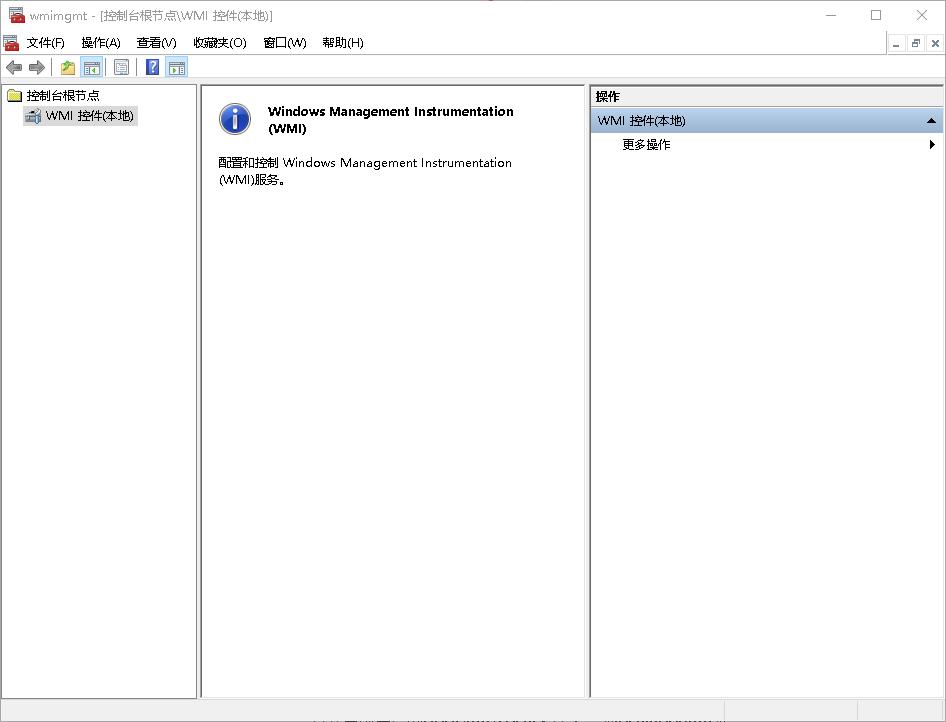Open the 窗口(W) menu
Image resolution: width=946 pixels, height=722 pixels.
point(285,43)
